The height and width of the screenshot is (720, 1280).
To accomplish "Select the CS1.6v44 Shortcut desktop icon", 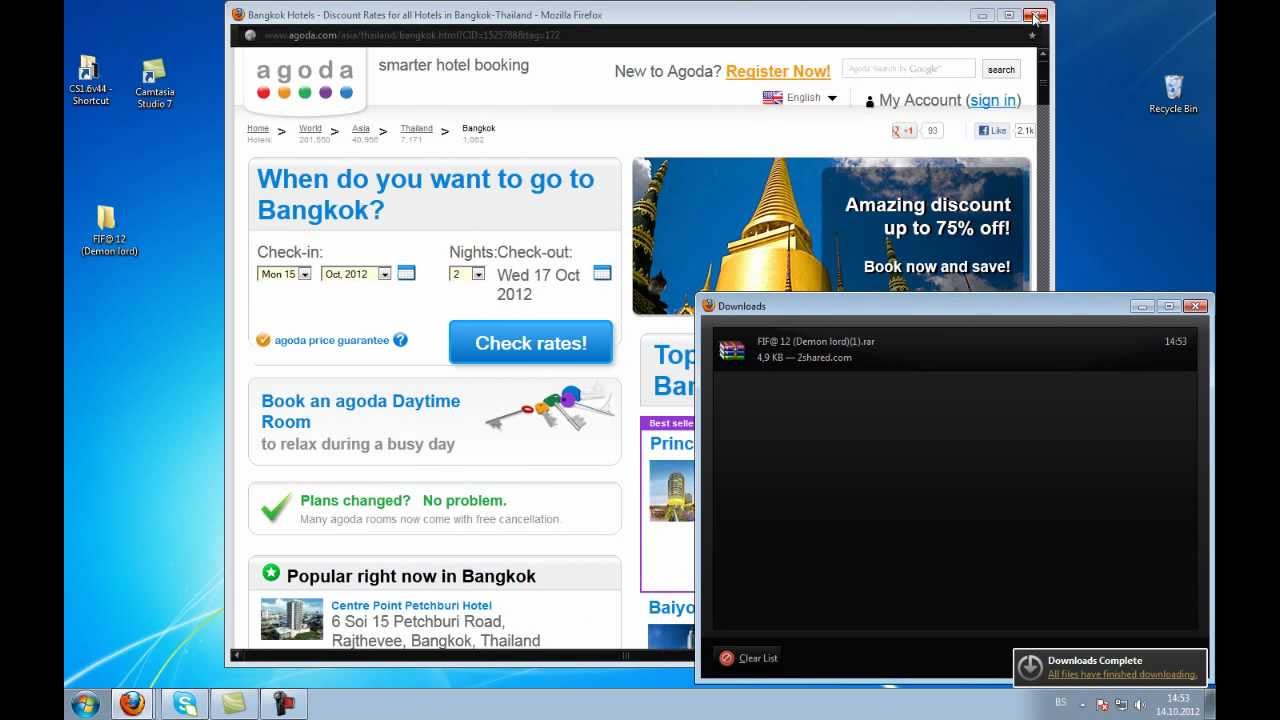I will click(x=90, y=81).
